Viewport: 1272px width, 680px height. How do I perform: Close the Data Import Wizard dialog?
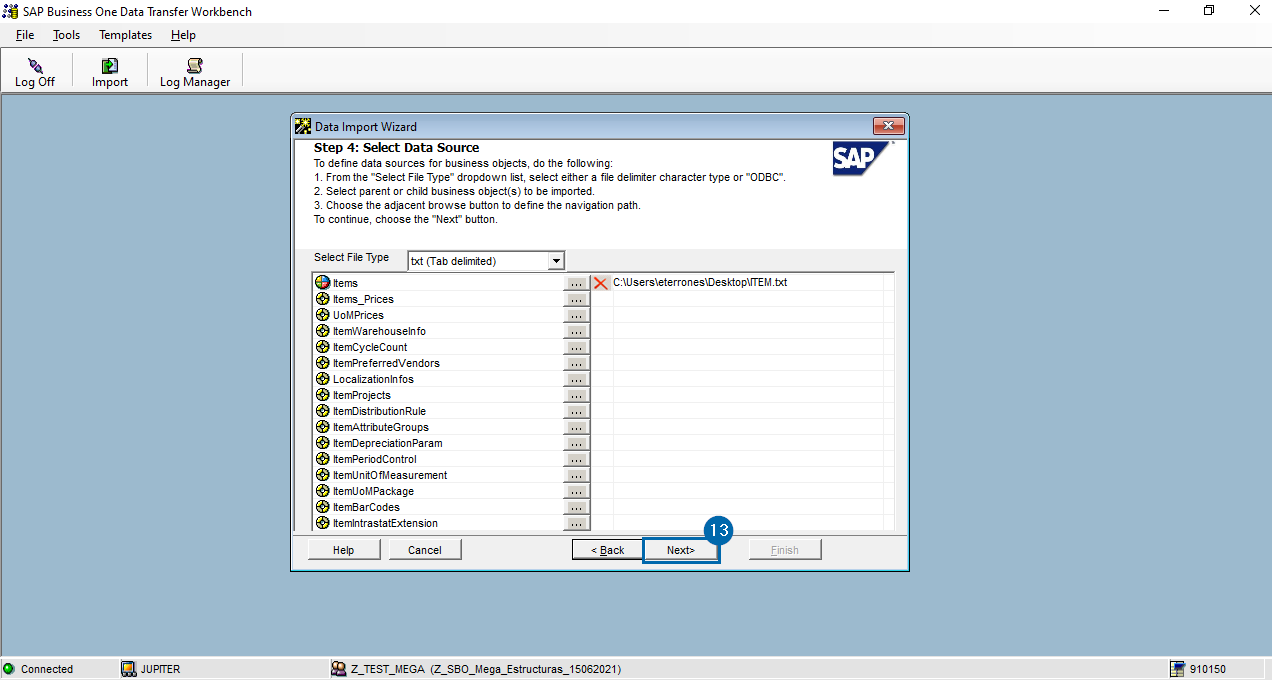pyautogui.click(x=888, y=126)
